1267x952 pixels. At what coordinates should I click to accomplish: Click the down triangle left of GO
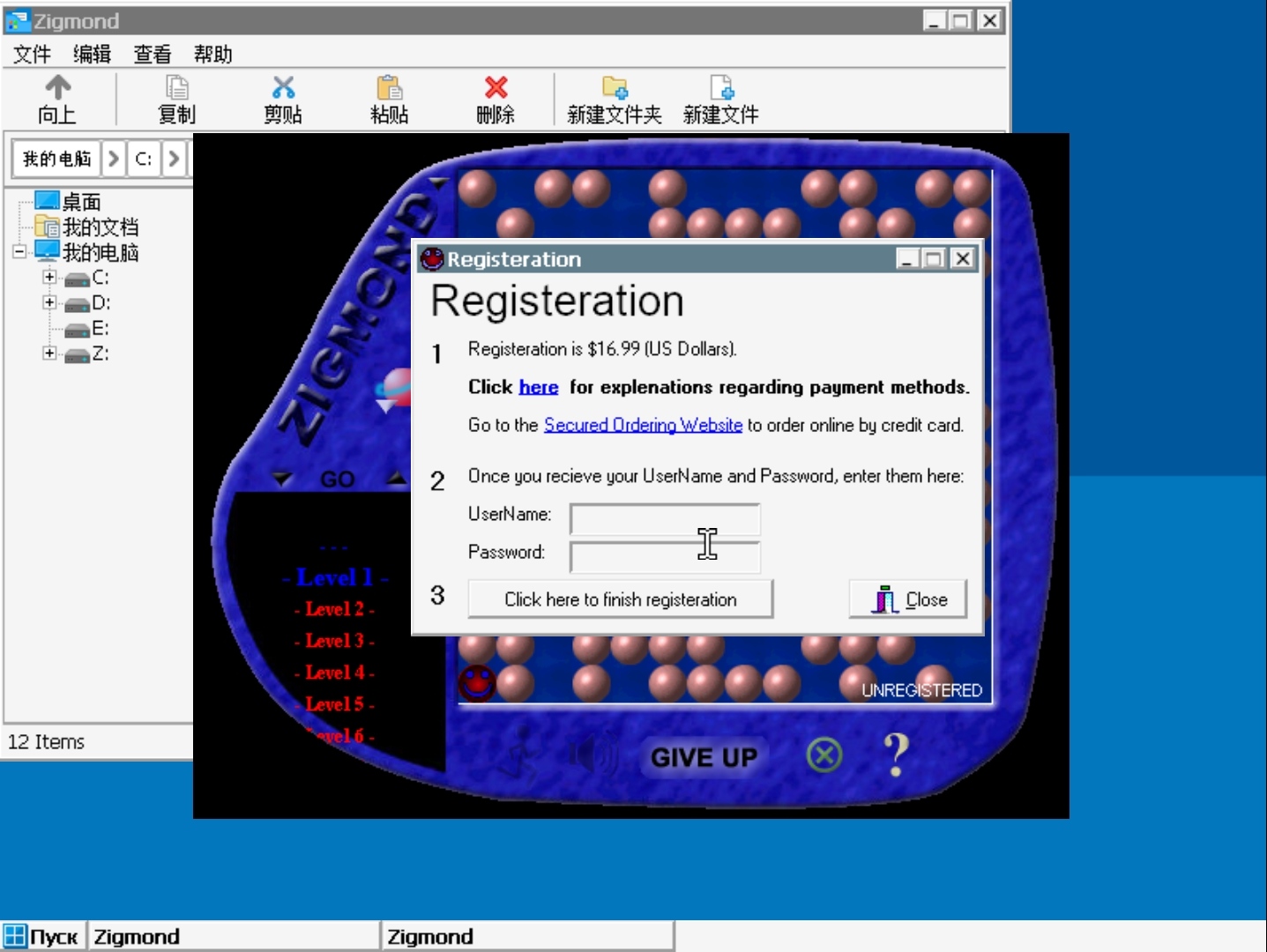282,479
